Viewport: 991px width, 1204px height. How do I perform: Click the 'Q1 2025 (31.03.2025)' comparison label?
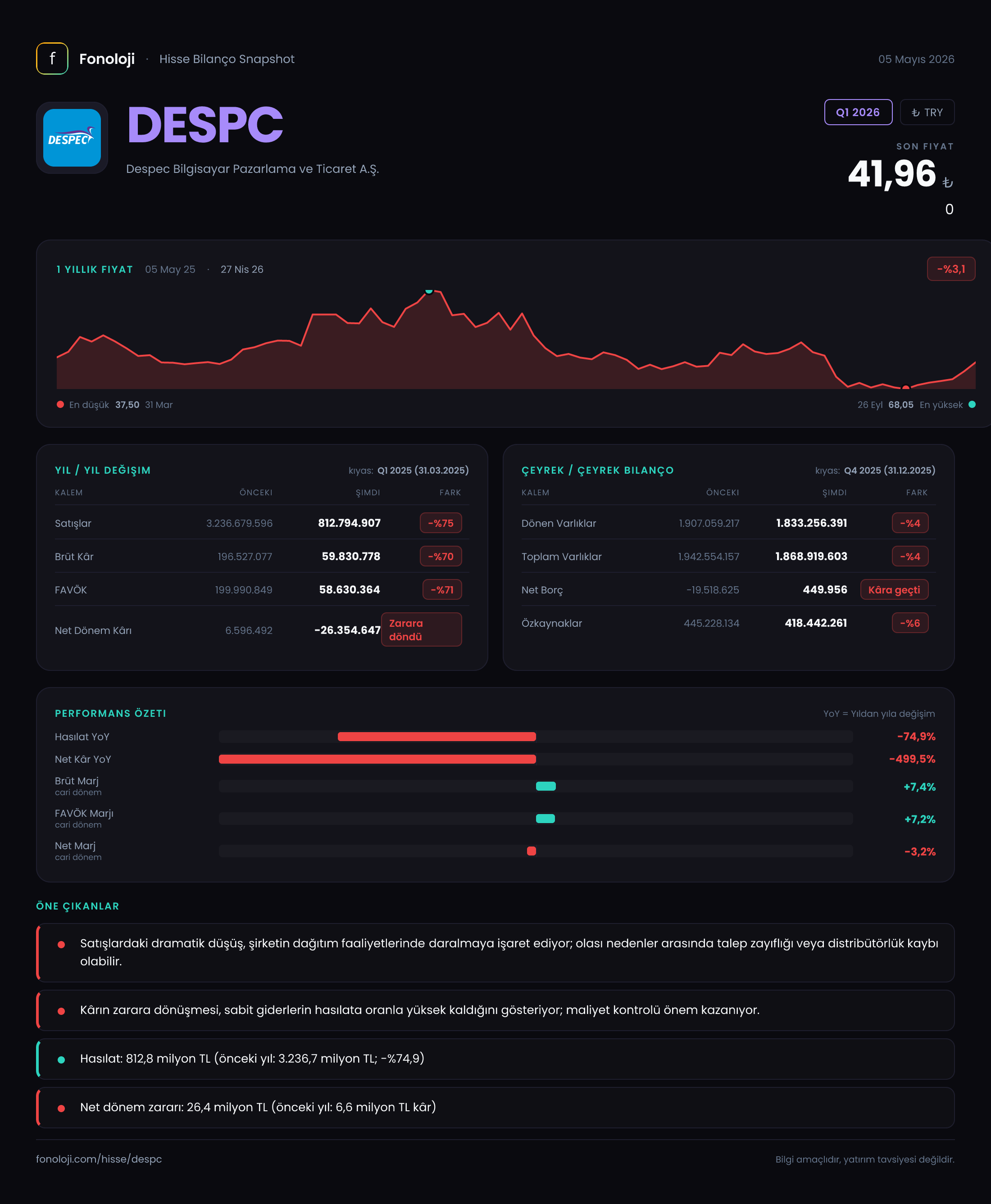[423, 470]
